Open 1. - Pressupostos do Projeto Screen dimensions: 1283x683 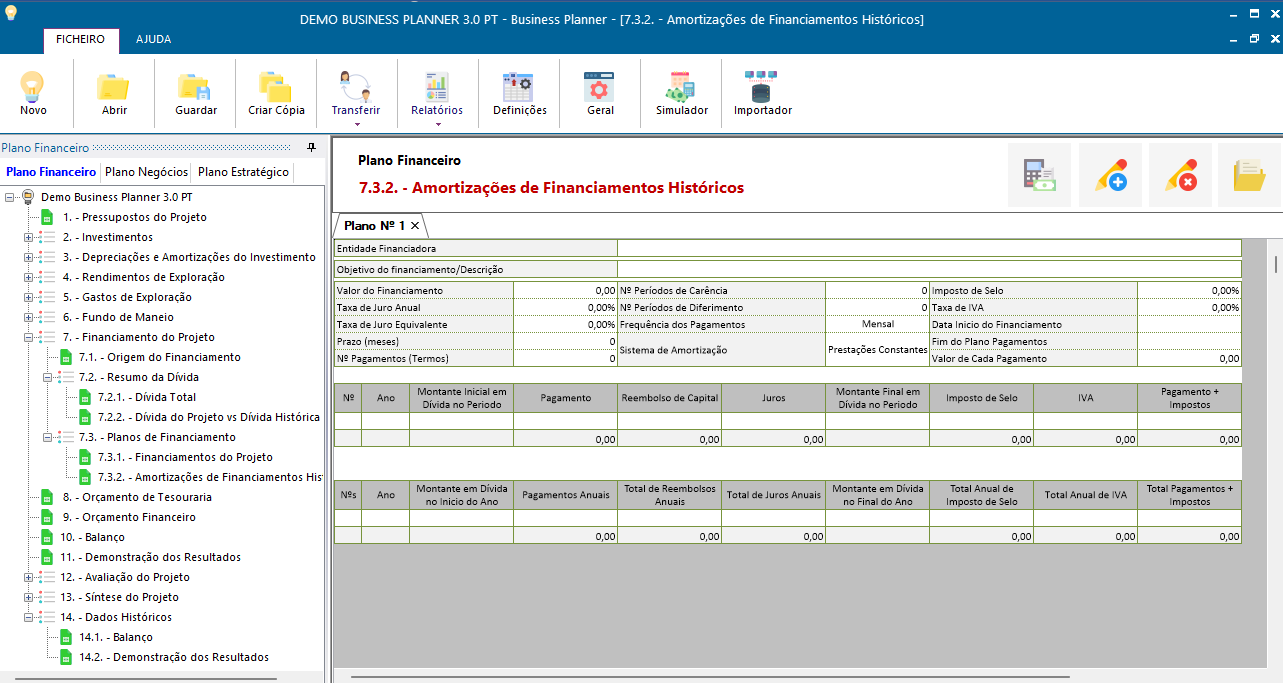click(134, 217)
